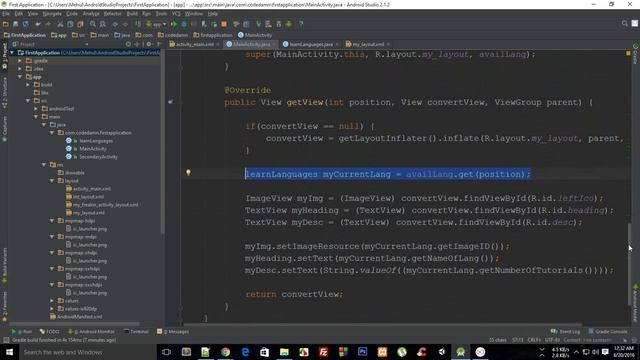640x360 pixels.
Task: Click the green Run app button
Action: (x=174, y=24)
